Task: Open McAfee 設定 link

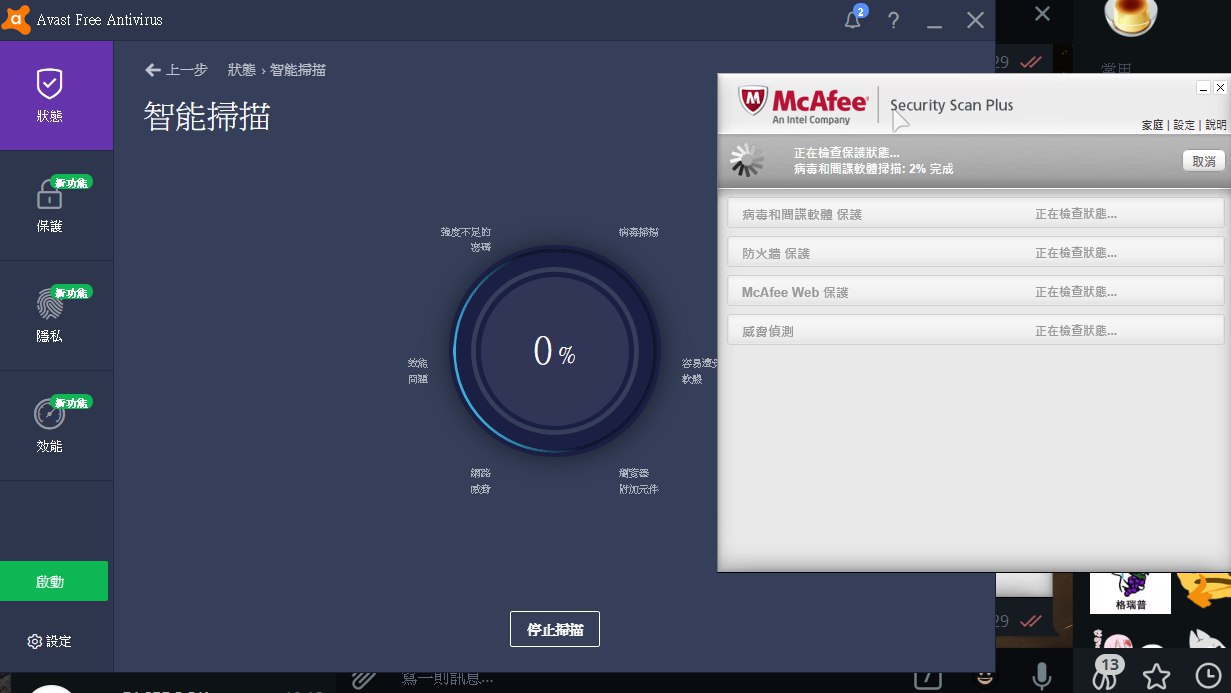Action: click(1184, 125)
